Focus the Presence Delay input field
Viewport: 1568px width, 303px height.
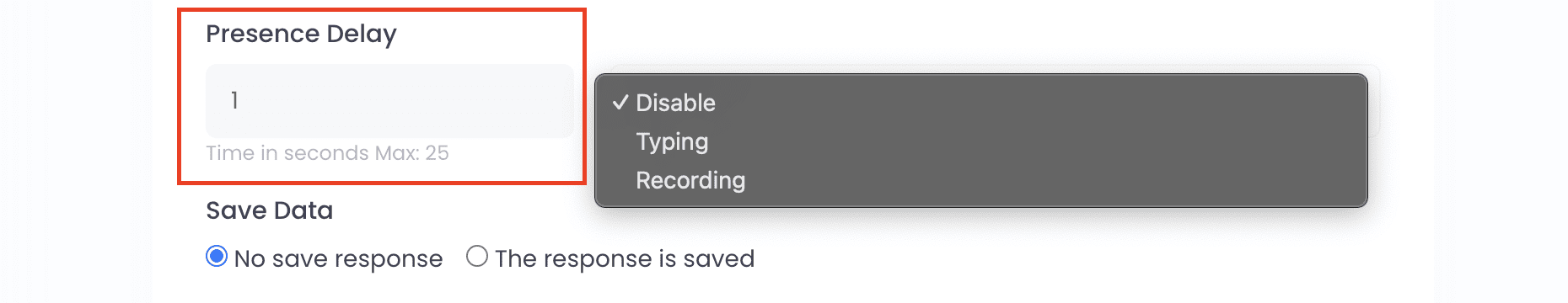coord(389,101)
